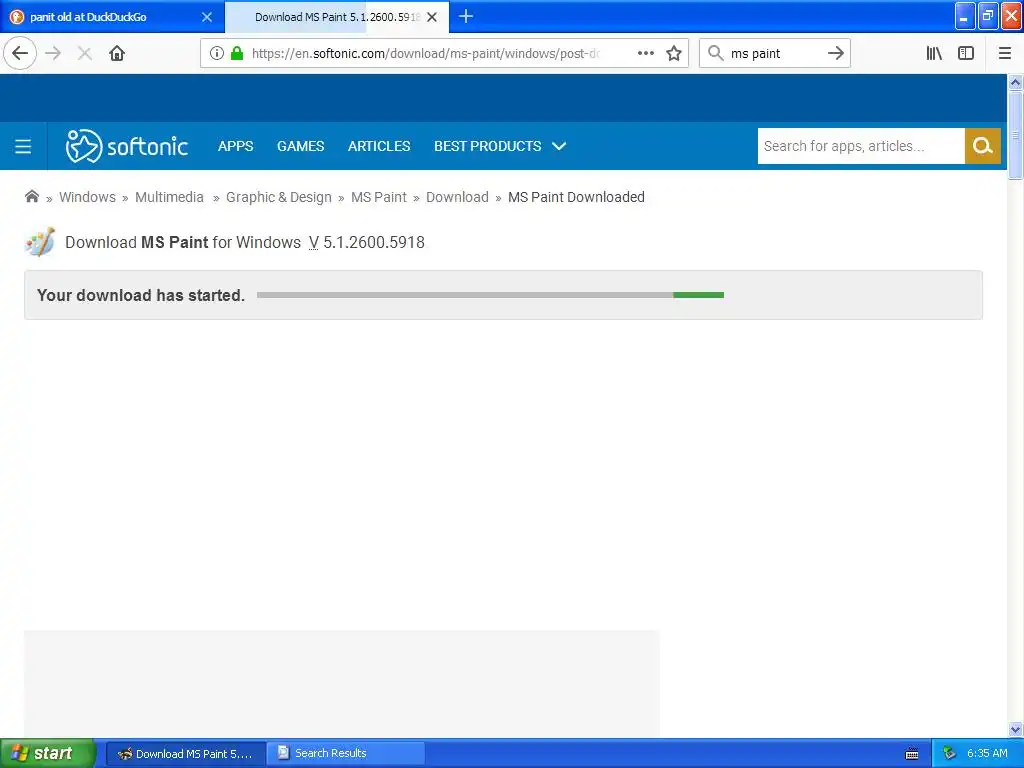Open the APPS menu on Softonic

[x=235, y=146]
